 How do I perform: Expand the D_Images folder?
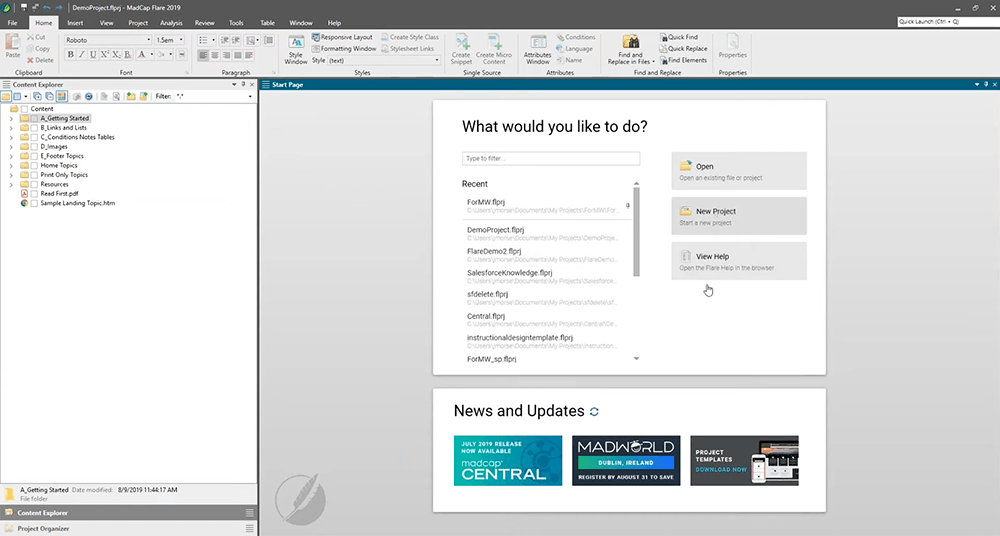(11, 147)
